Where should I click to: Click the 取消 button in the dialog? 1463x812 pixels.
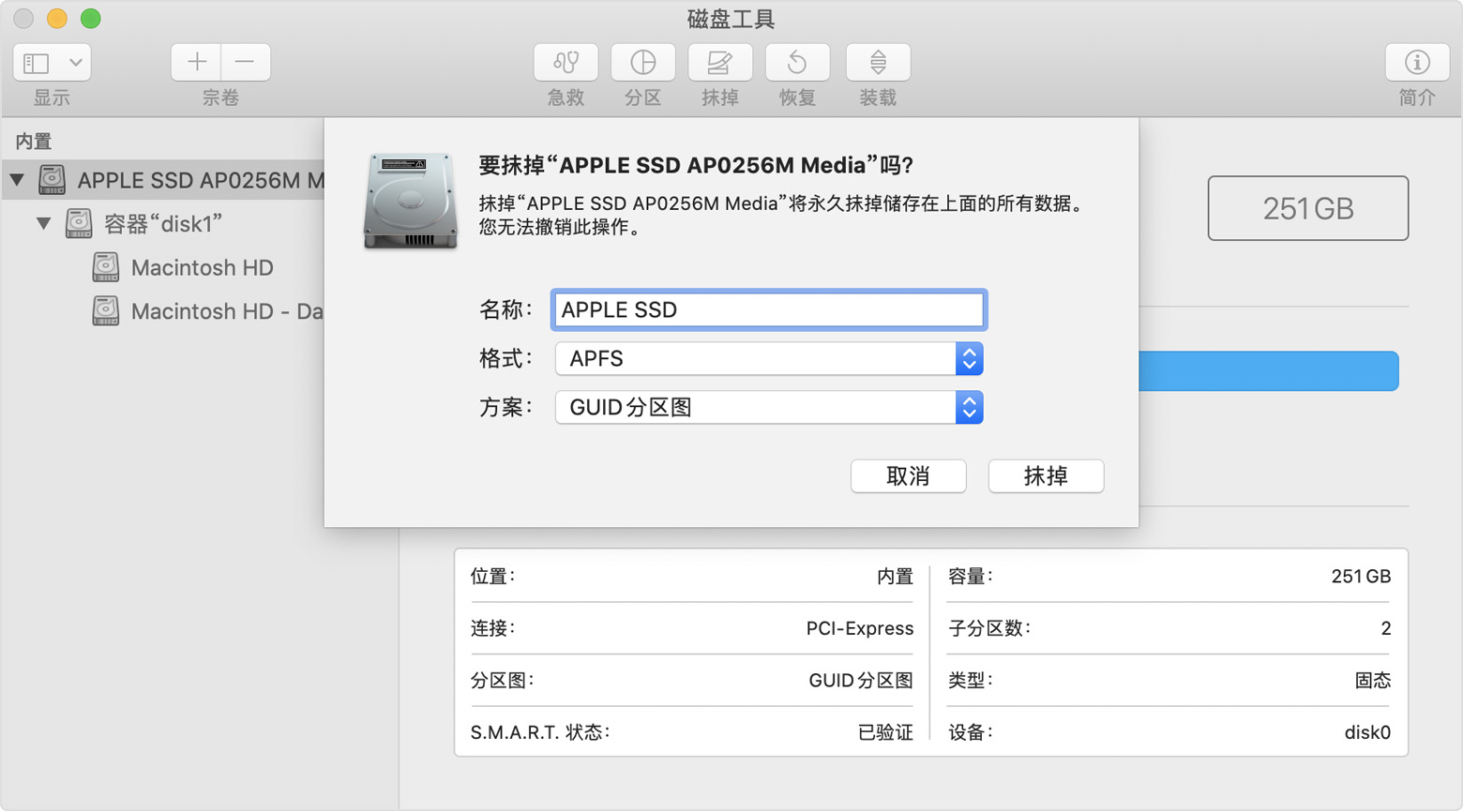click(x=907, y=476)
